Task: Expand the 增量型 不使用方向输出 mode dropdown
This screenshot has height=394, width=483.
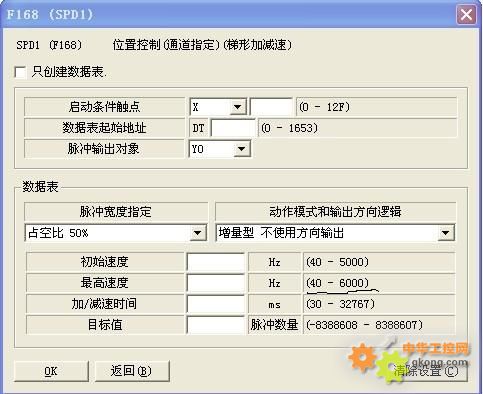Action: point(446,233)
